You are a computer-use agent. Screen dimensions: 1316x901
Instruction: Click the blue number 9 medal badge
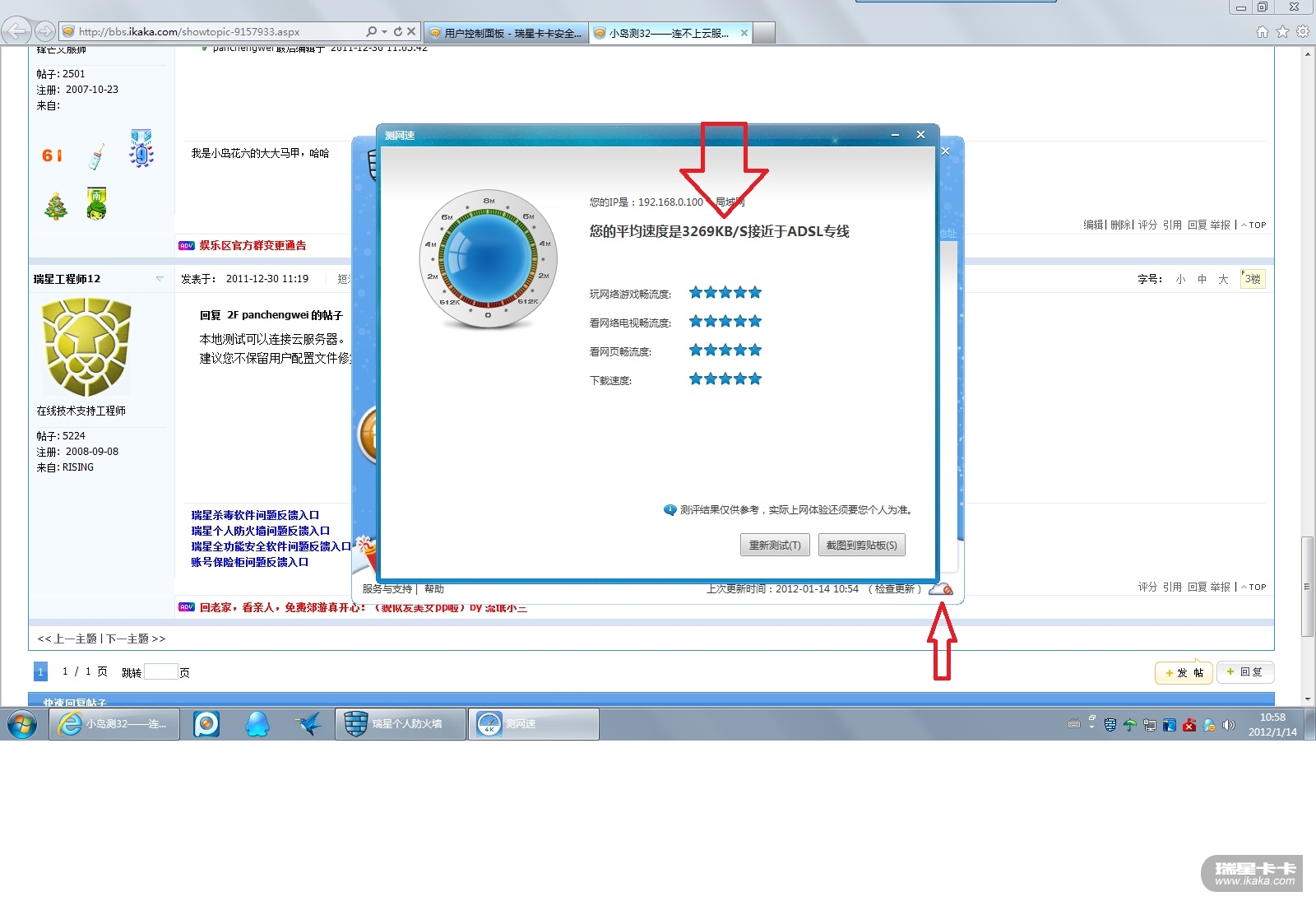141,149
